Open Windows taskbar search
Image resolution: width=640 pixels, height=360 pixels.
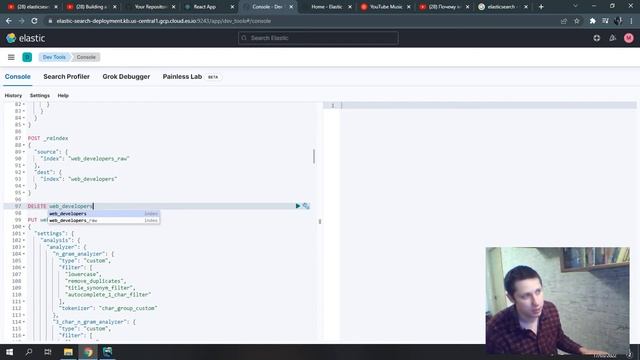(29, 351)
